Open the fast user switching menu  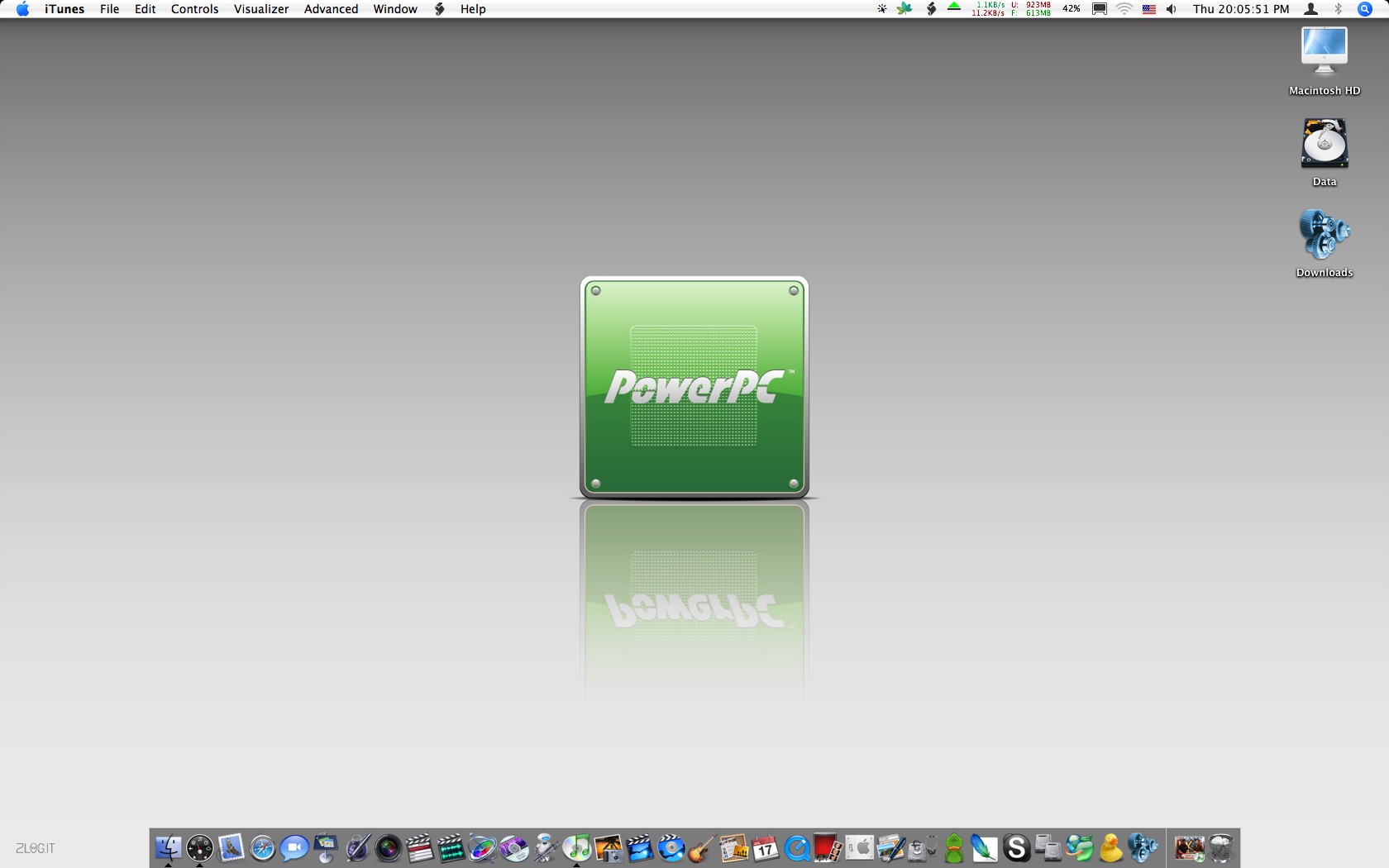tap(1311, 9)
